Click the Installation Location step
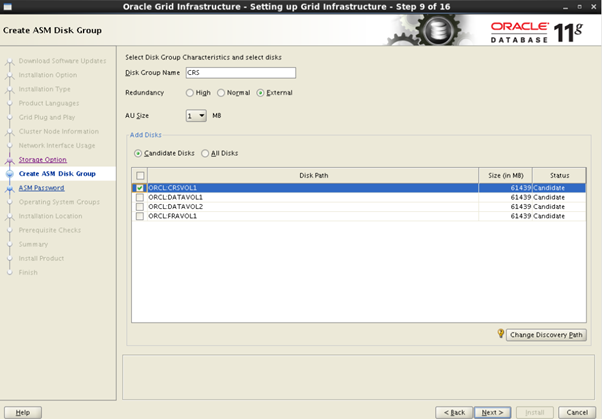This screenshot has width=602, height=419. pos(50,216)
